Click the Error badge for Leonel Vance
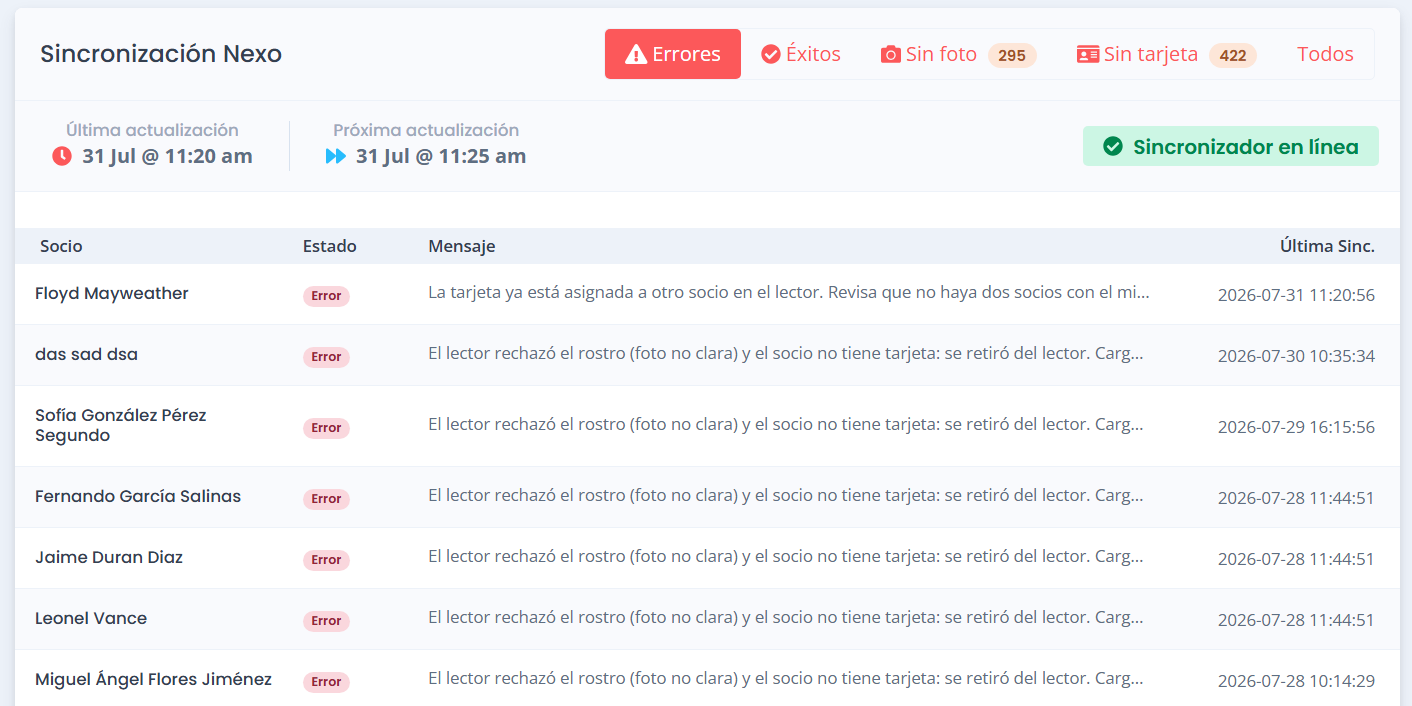Screen dimensions: 1412x706 (326, 621)
